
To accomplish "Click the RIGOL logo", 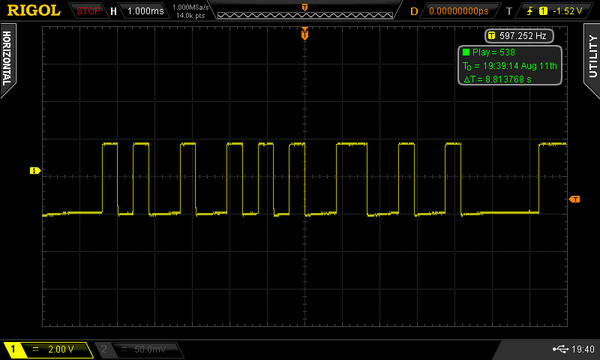I will tap(34, 10).
